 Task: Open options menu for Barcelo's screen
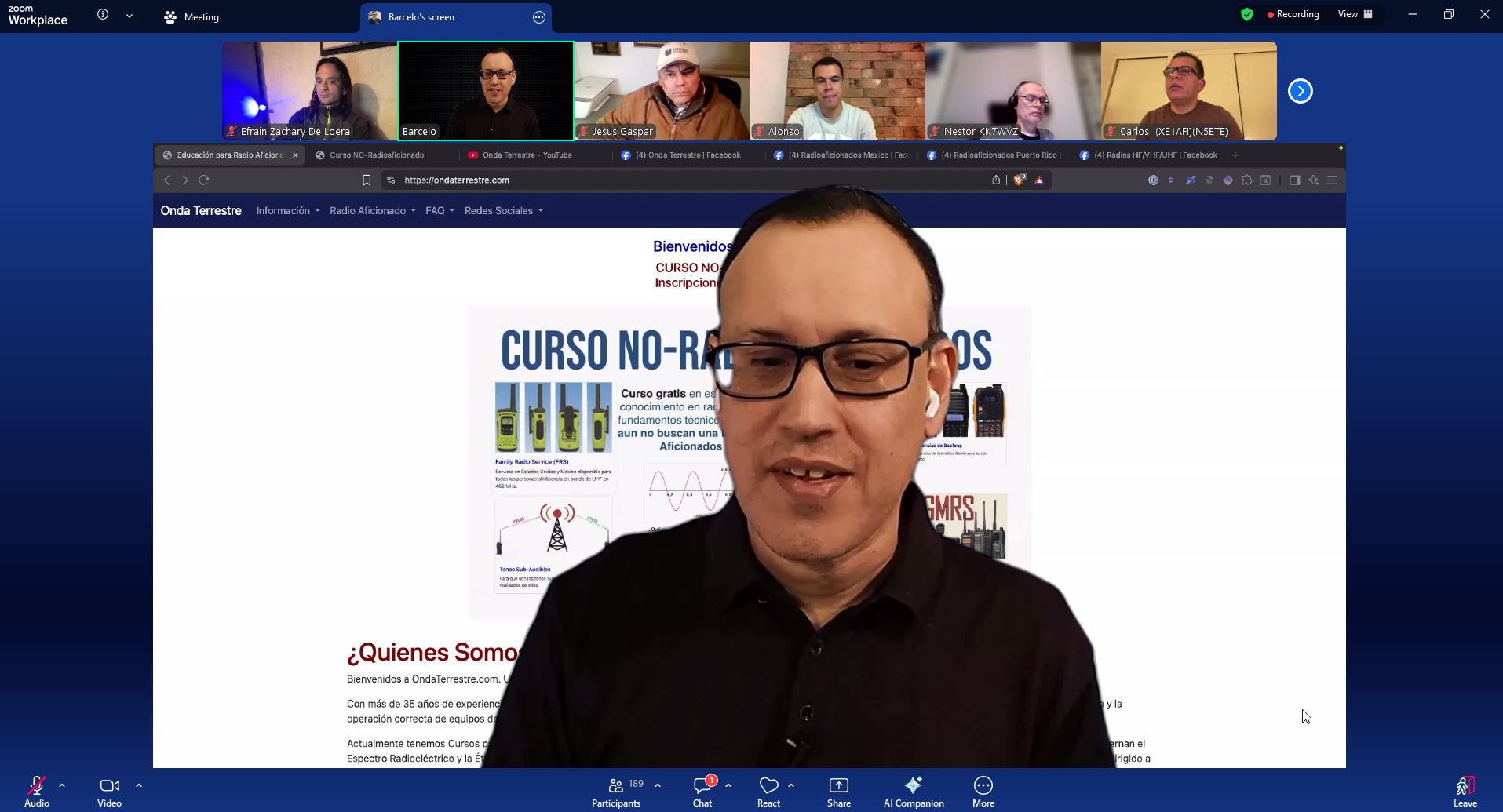point(539,17)
